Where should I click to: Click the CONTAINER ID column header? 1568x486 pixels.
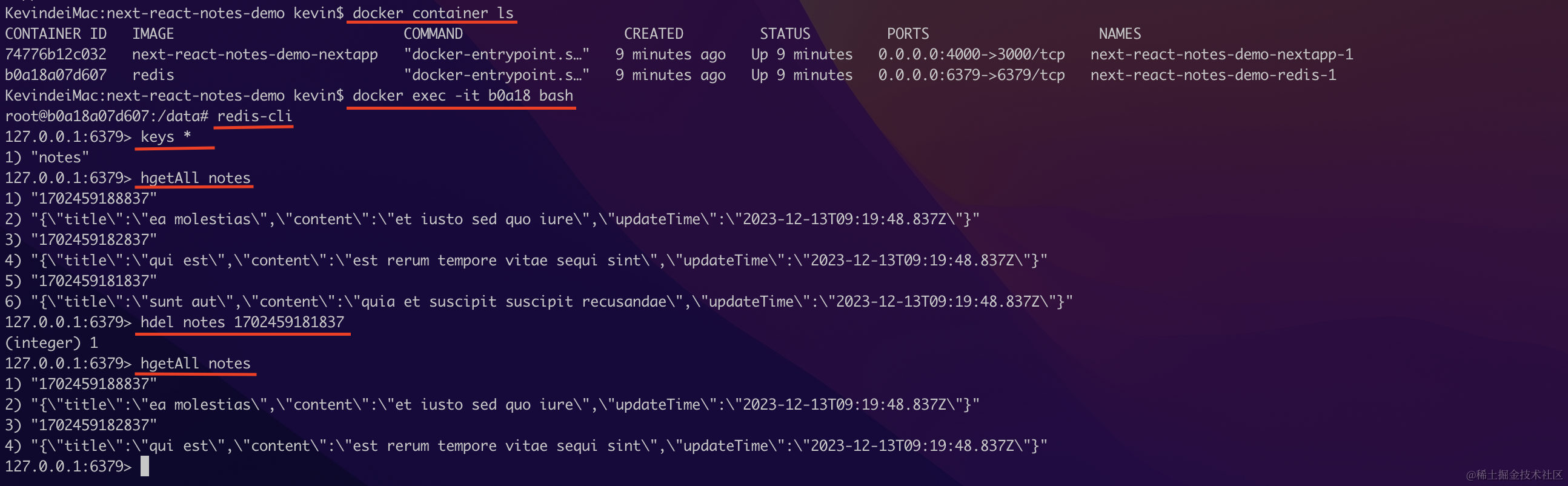[55, 33]
